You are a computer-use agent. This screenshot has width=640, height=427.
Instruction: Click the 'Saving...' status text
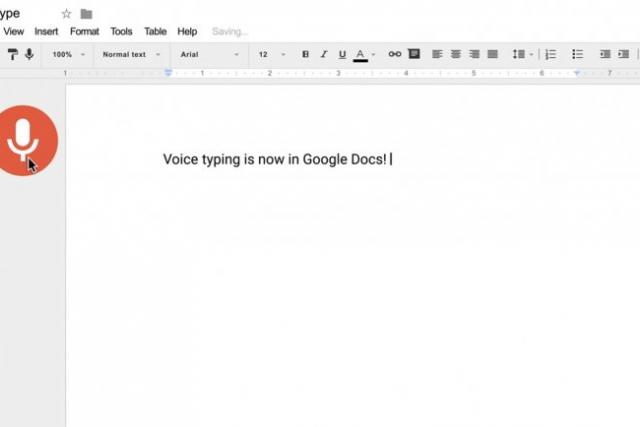230,31
